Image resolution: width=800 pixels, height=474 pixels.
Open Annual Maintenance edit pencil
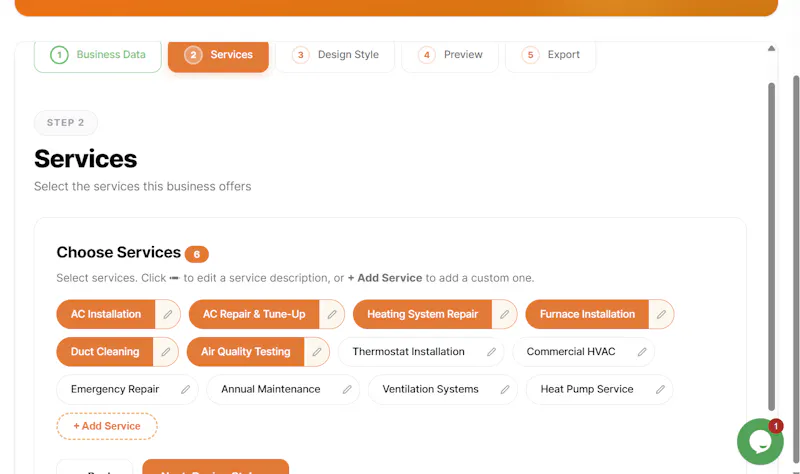coord(346,389)
